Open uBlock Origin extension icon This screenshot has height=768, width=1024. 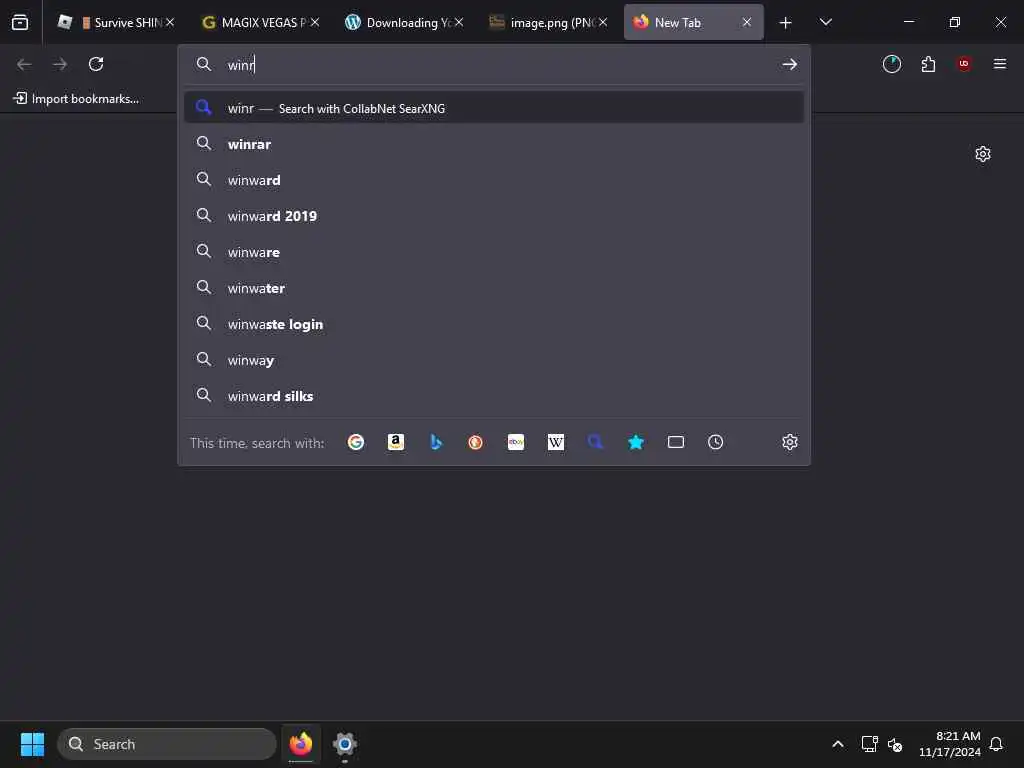[x=964, y=64]
